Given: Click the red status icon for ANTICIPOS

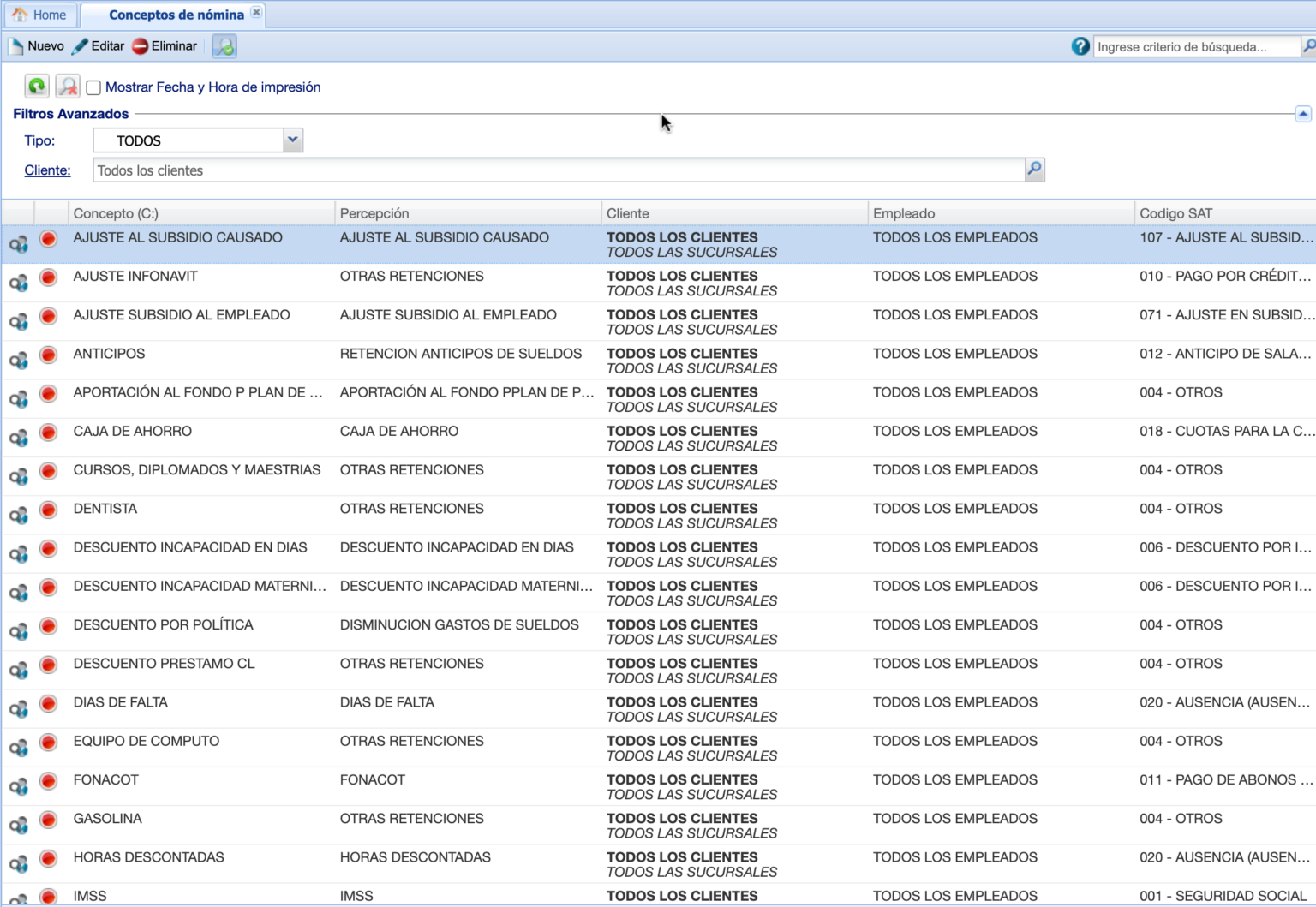Looking at the screenshot, I should (x=49, y=355).
